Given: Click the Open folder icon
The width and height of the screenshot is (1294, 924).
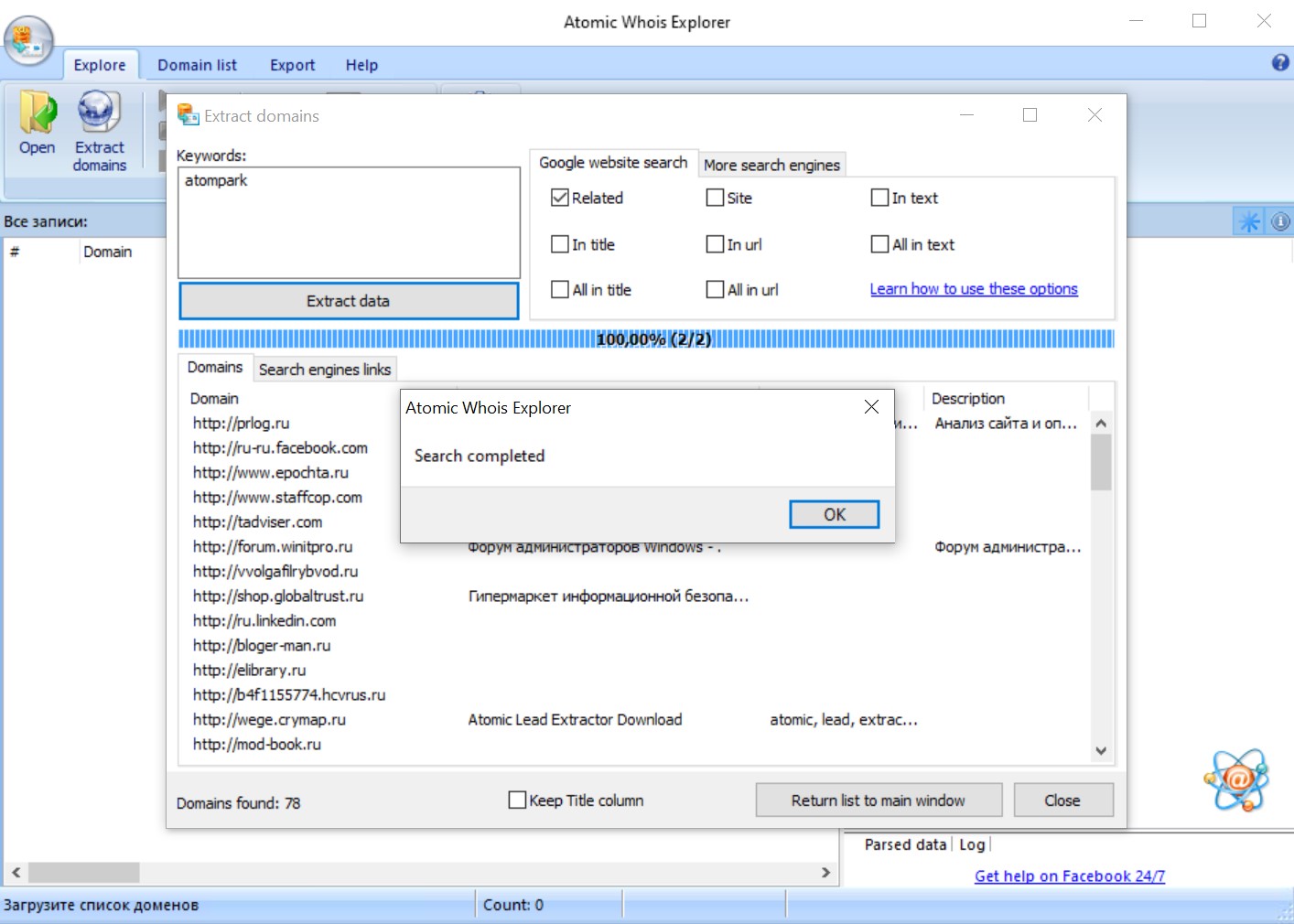Looking at the screenshot, I should coord(38,113).
